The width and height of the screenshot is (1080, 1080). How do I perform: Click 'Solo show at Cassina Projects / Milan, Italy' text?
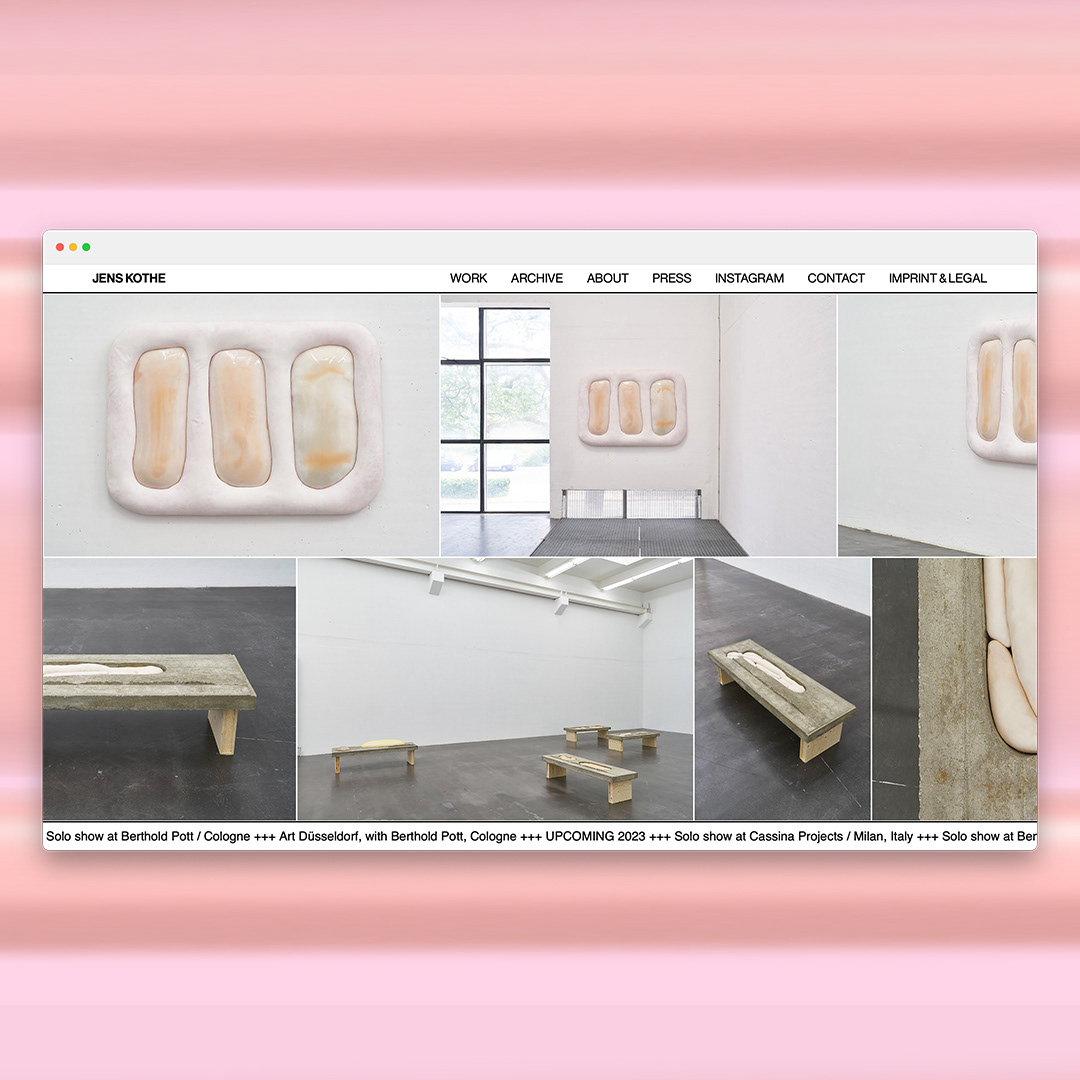click(x=793, y=836)
